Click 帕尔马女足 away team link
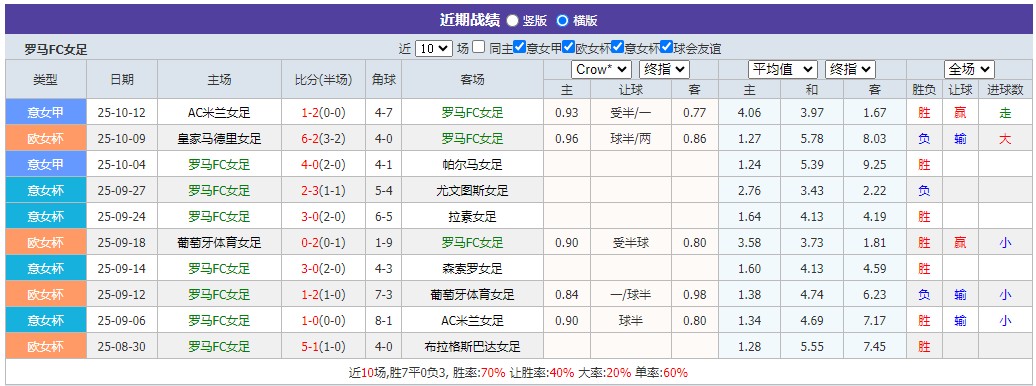1036x386 pixels. click(x=472, y=165)
